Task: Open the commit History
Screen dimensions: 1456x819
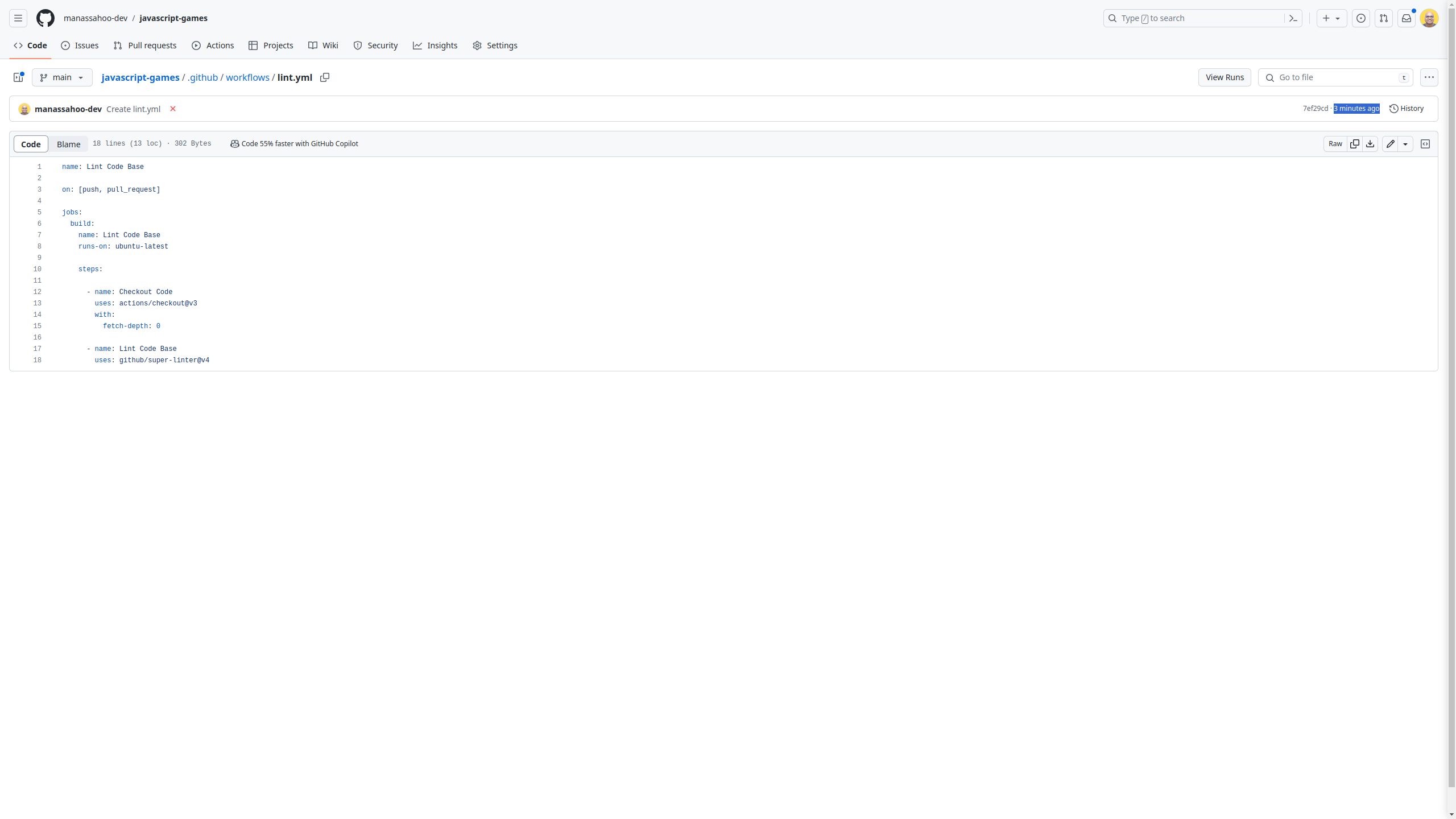Action: [x=1407, y=108]
